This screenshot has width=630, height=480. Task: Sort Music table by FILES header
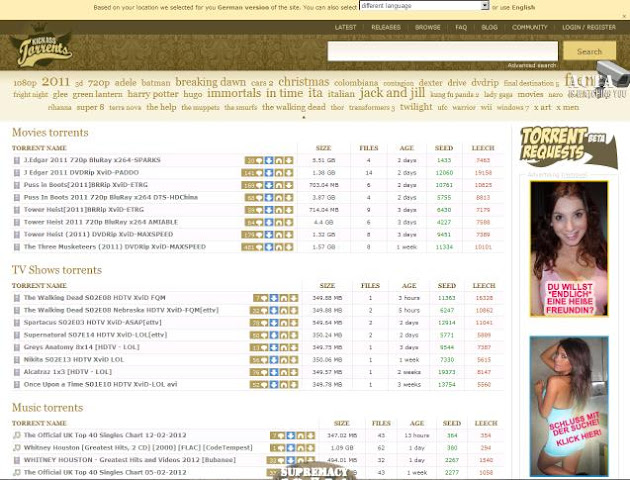click(381, 423)
